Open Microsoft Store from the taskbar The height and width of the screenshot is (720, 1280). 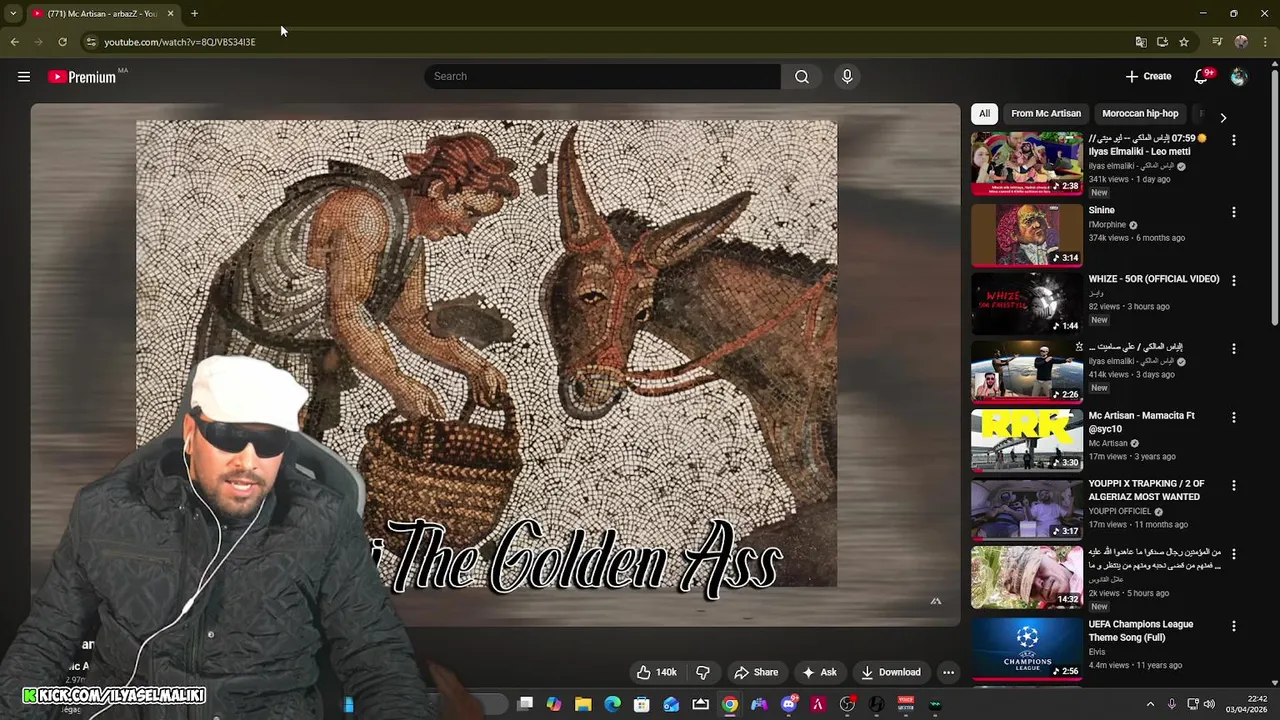tap(642, 704)
